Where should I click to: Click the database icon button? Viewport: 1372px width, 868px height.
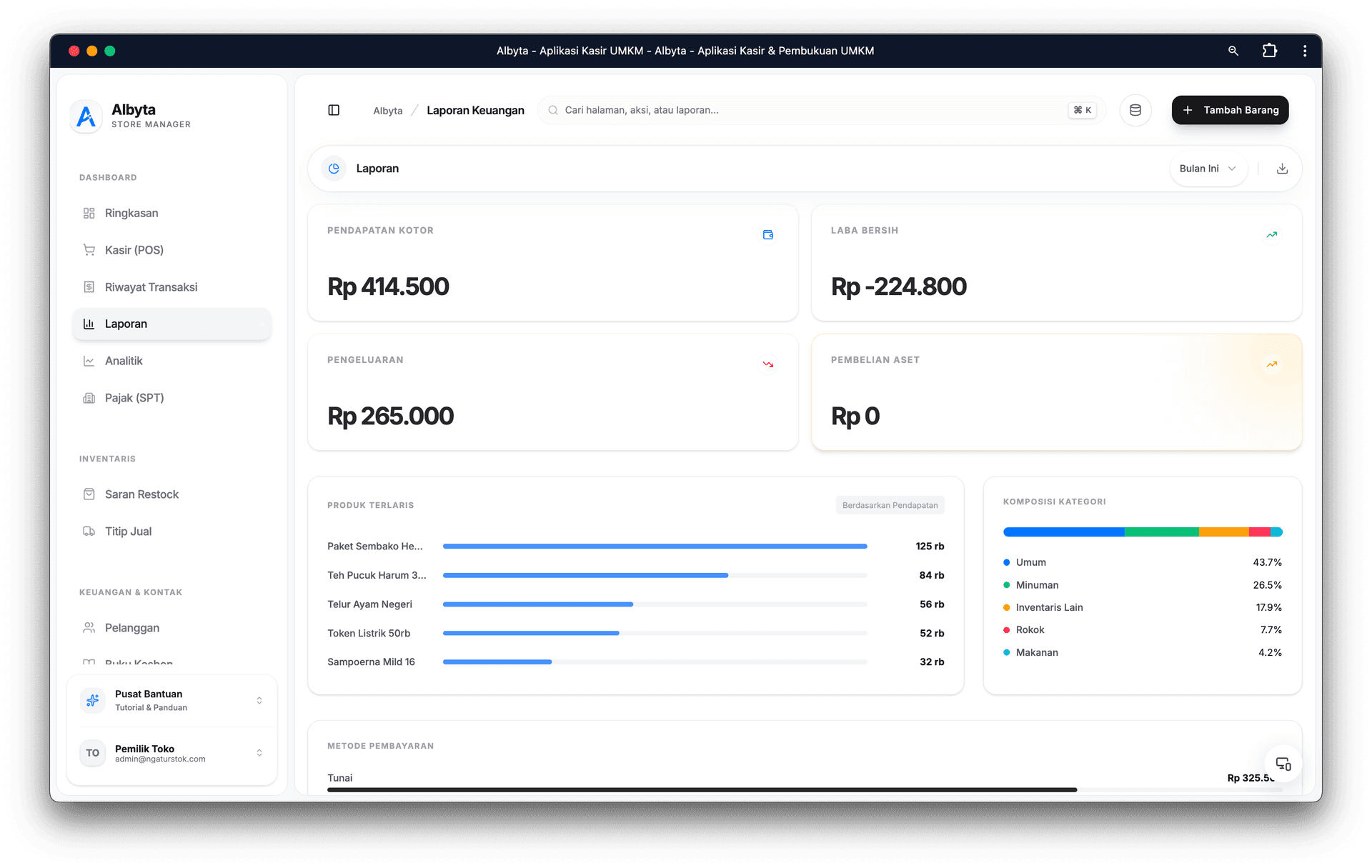[x=1135, y=110]
